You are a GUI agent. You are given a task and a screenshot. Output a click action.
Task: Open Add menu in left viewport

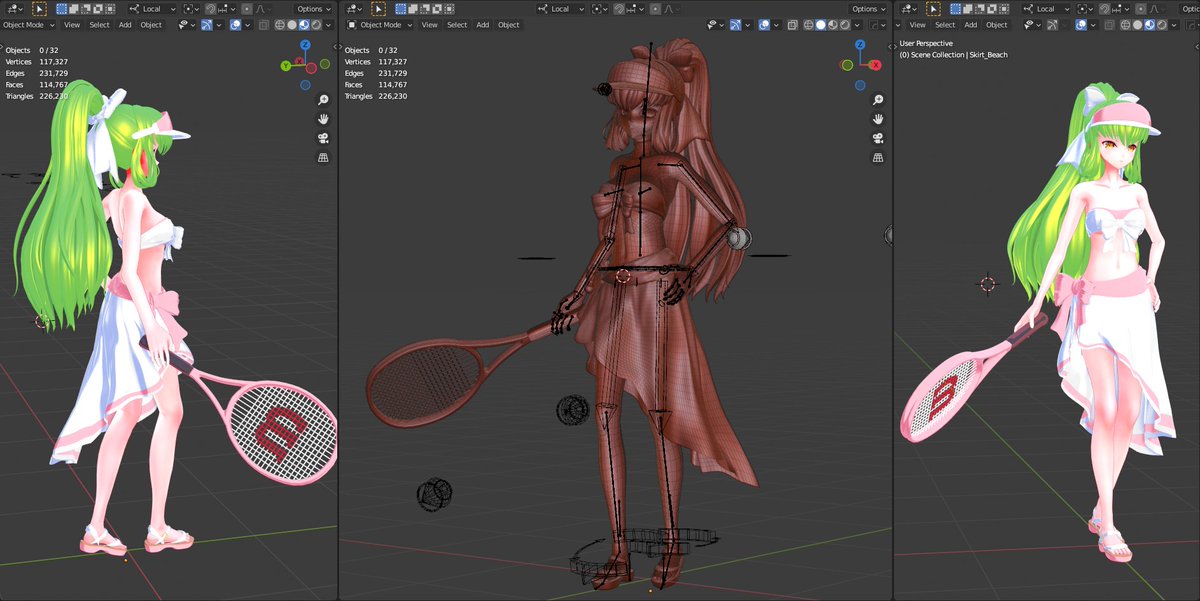point(125,25)
